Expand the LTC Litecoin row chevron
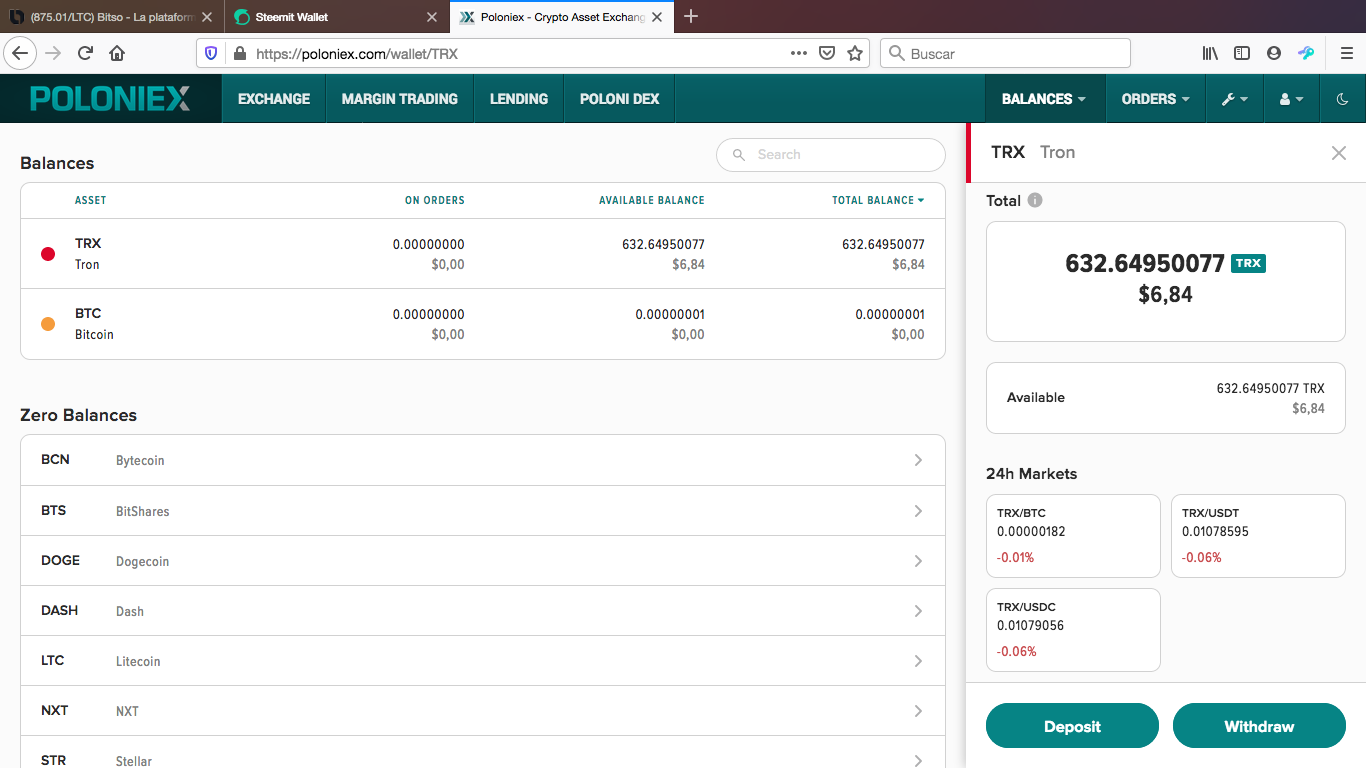Screen dimensions: 1366x768 click(918, 661)
